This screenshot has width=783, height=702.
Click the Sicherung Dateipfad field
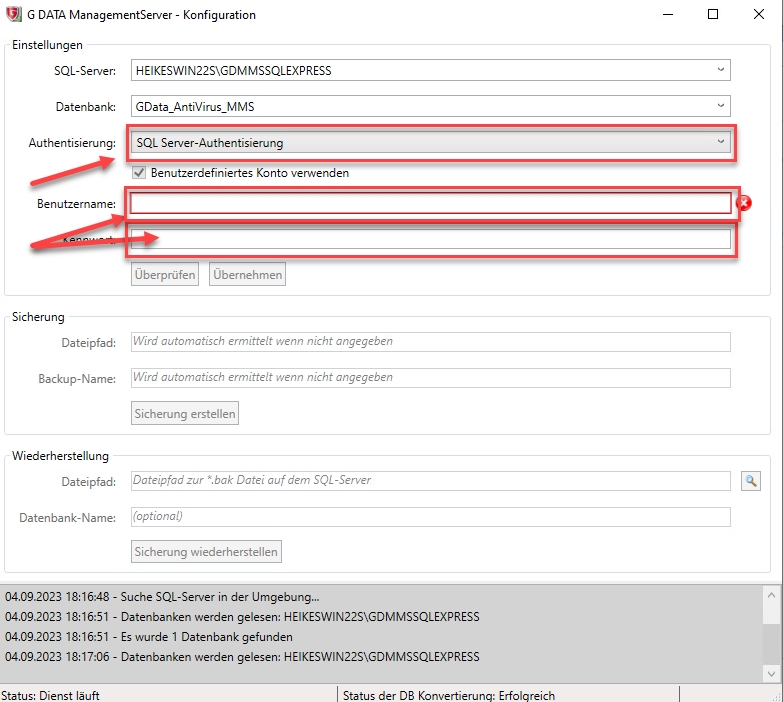(430, 342)
